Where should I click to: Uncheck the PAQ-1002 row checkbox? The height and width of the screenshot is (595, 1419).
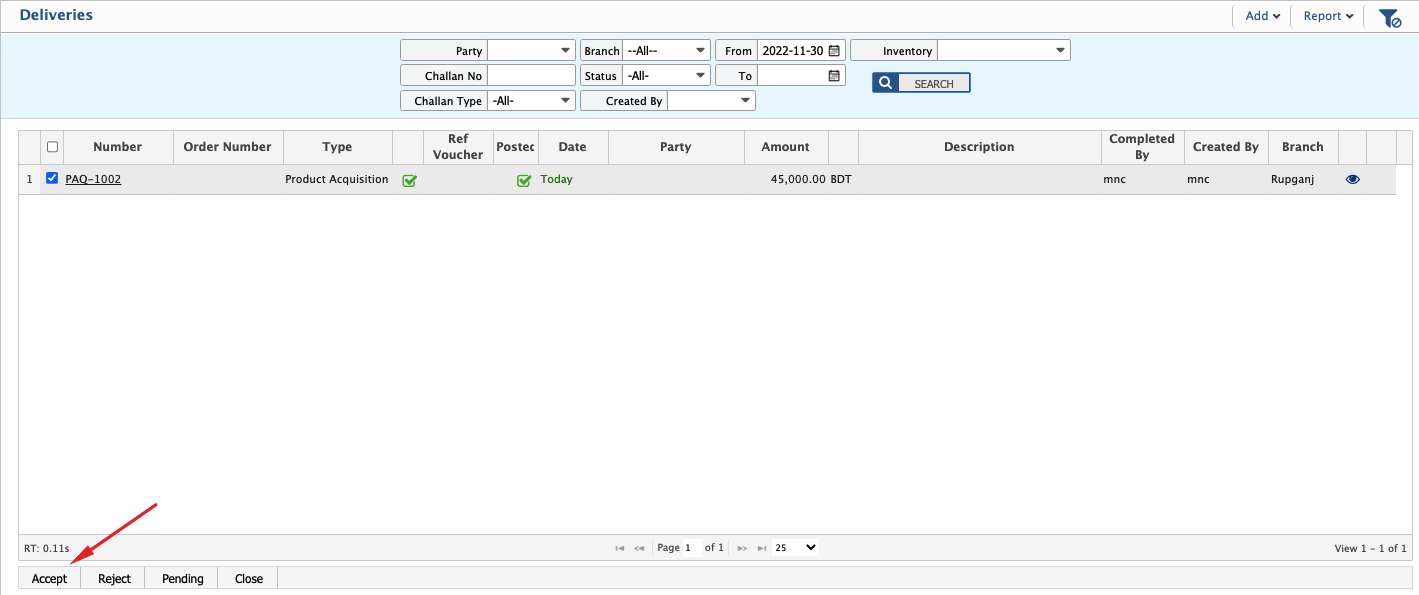coord(52,179)
